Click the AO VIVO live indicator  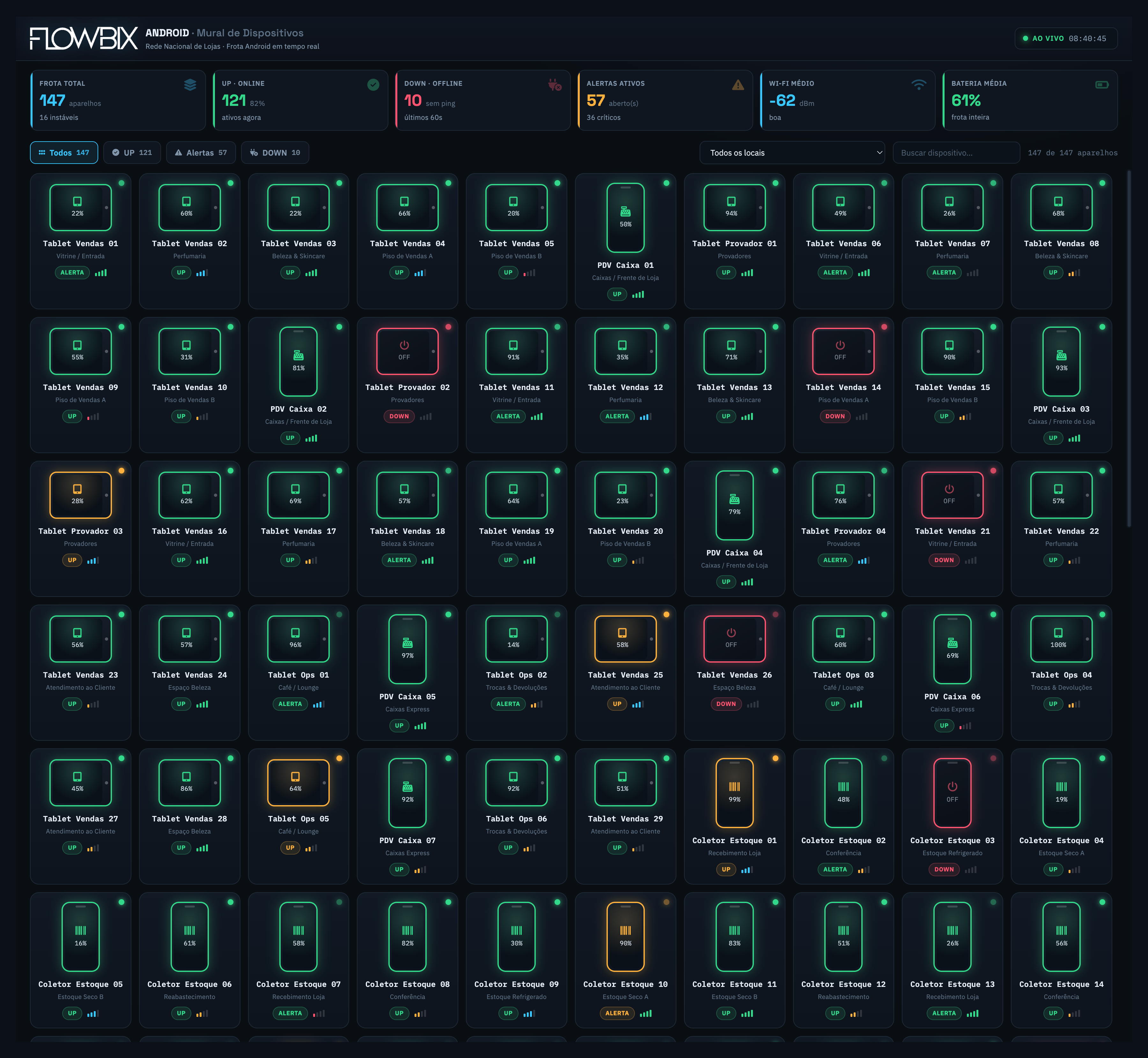coord(1065,38)
